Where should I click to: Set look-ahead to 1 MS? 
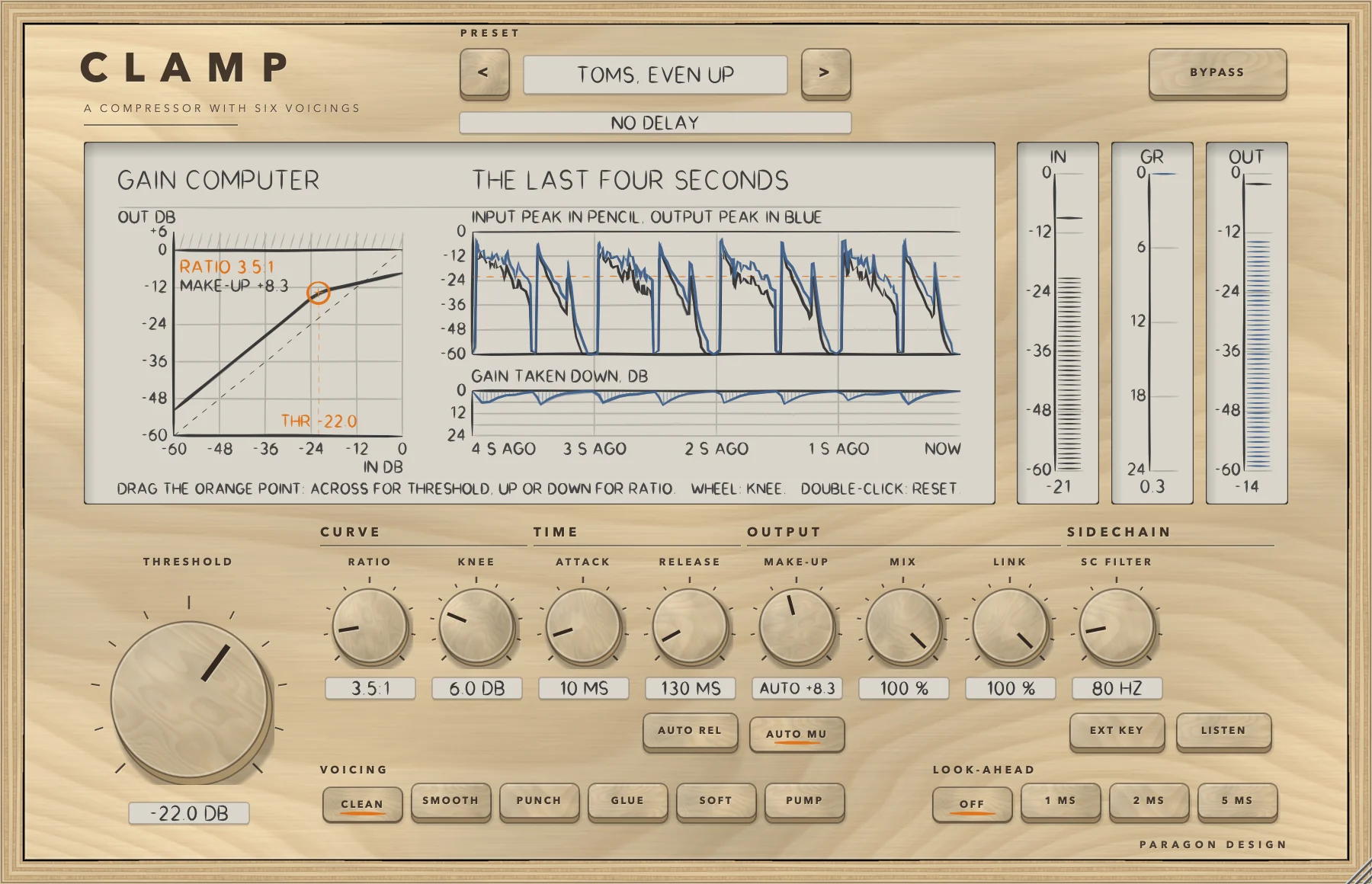click(x=1061, y=802)
